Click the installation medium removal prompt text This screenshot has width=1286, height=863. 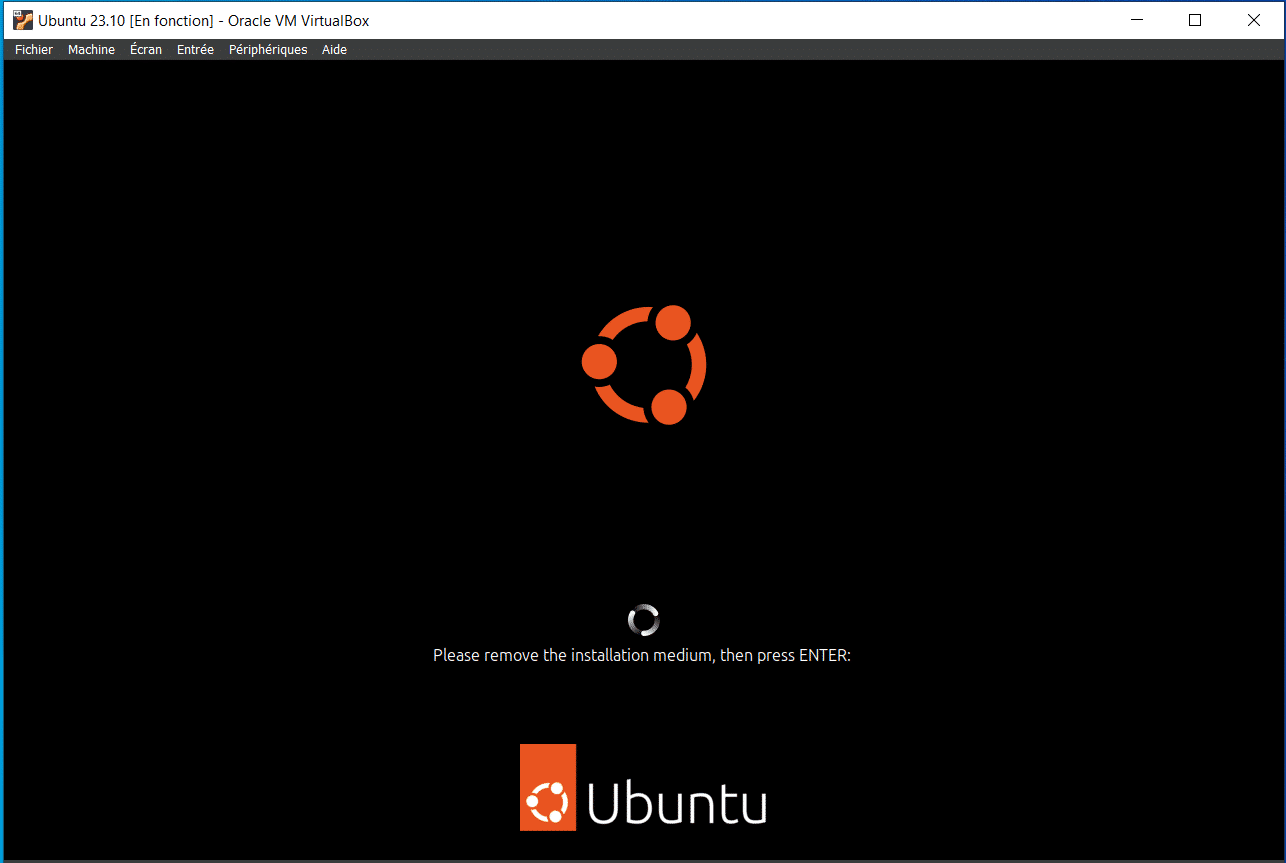click(x=641, y=655)
